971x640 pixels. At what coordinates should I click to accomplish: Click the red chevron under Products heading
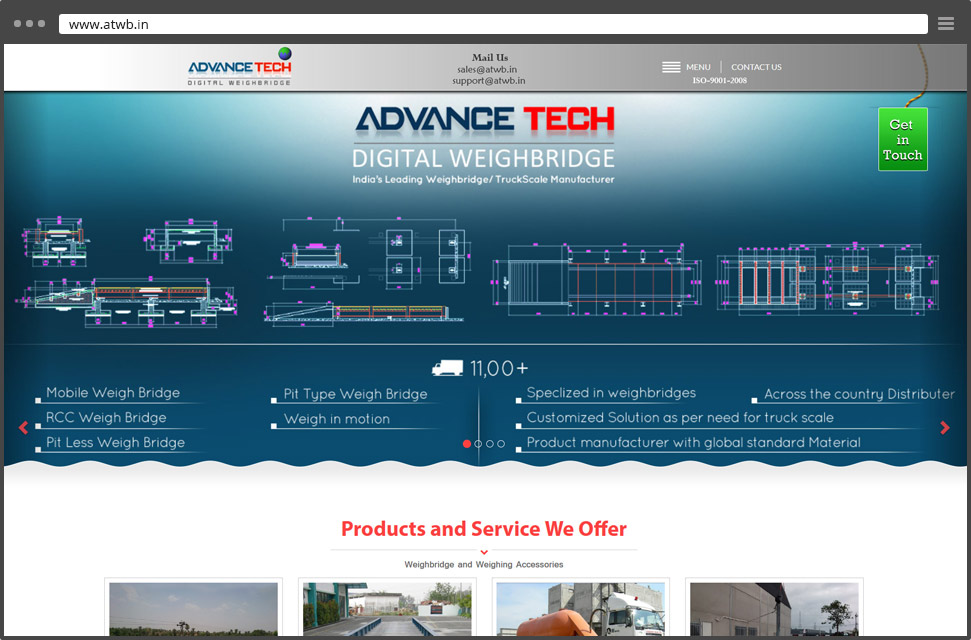coord(484,552)
